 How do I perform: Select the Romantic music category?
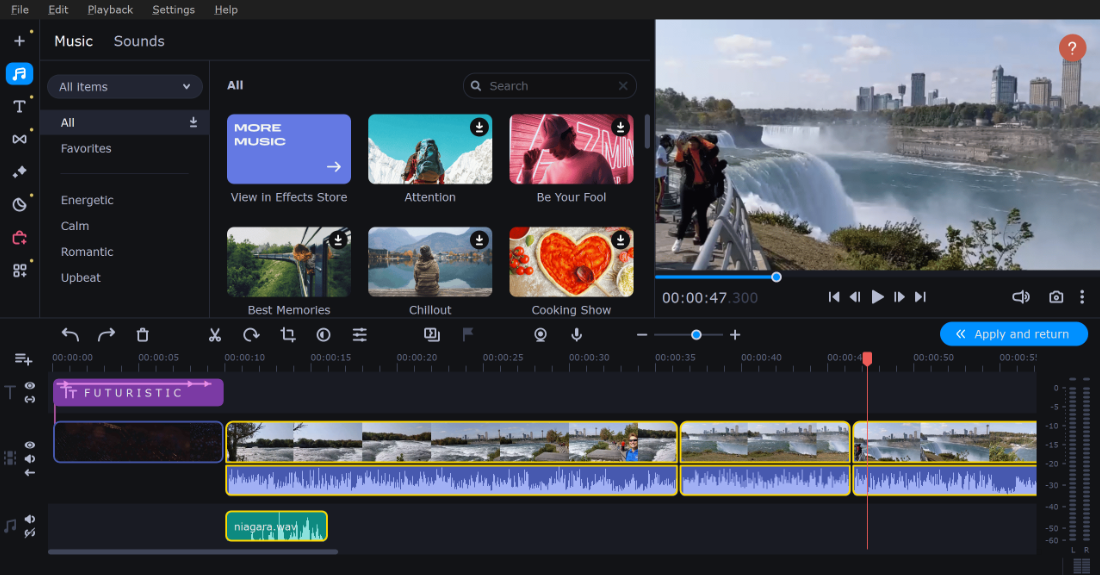pyautogui.click(x=87, y=252)
